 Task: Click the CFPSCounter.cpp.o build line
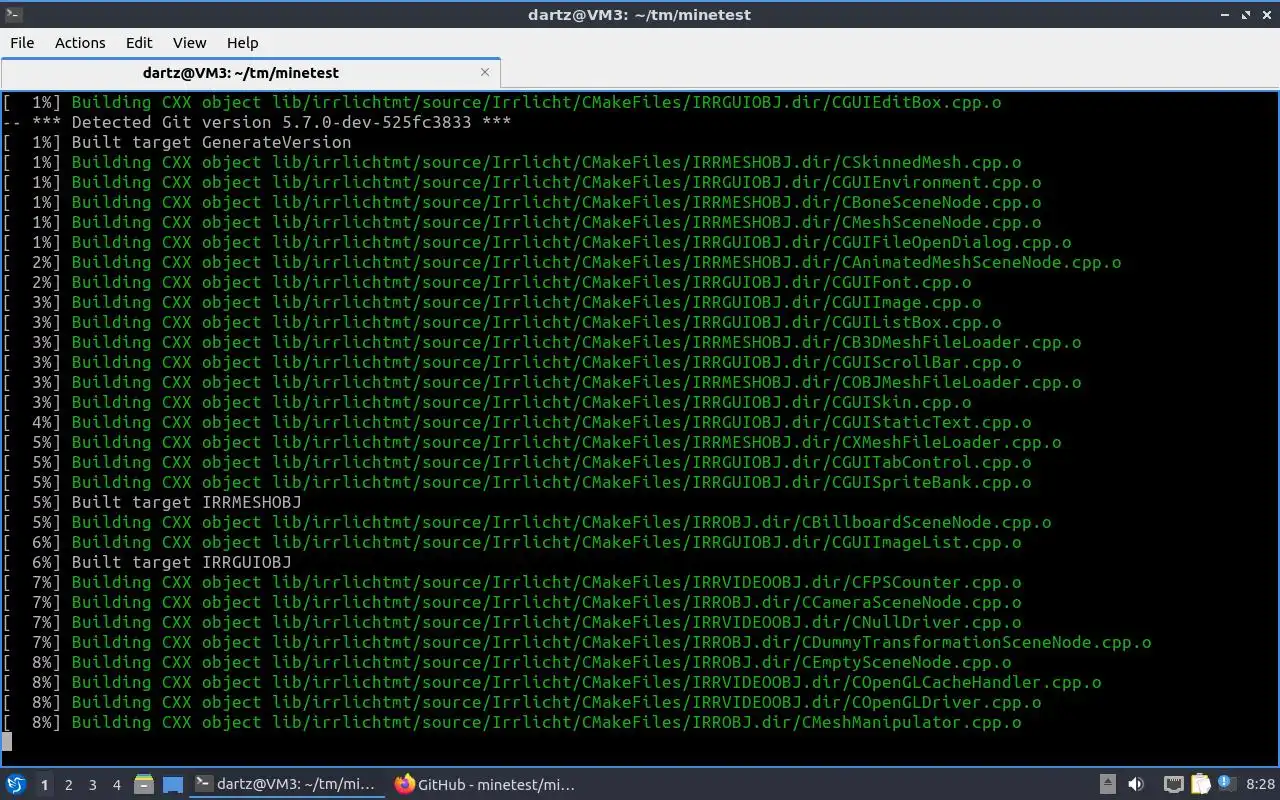tap(512, 582)
